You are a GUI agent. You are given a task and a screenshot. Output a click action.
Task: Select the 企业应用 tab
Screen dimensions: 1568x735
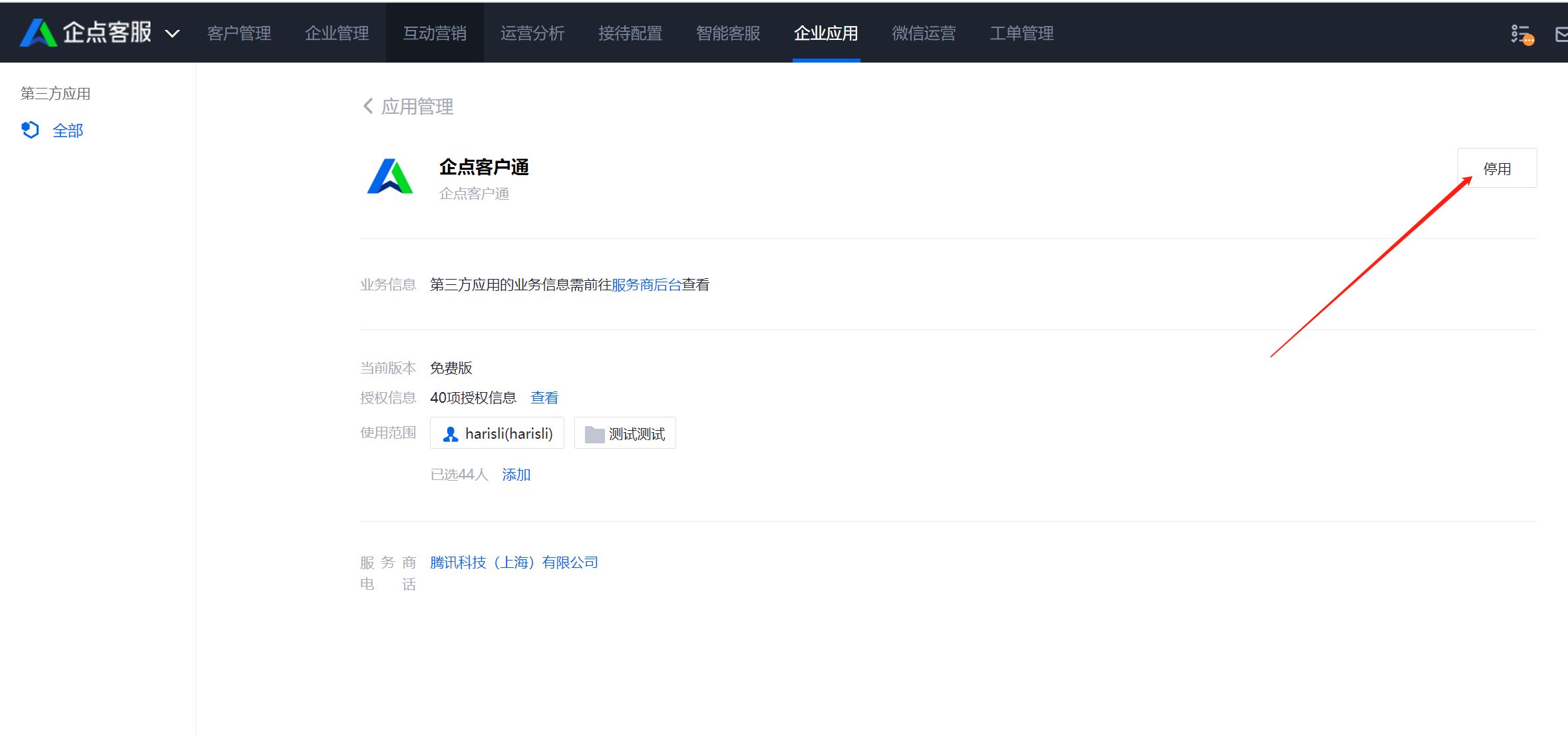tap(826, 33)
